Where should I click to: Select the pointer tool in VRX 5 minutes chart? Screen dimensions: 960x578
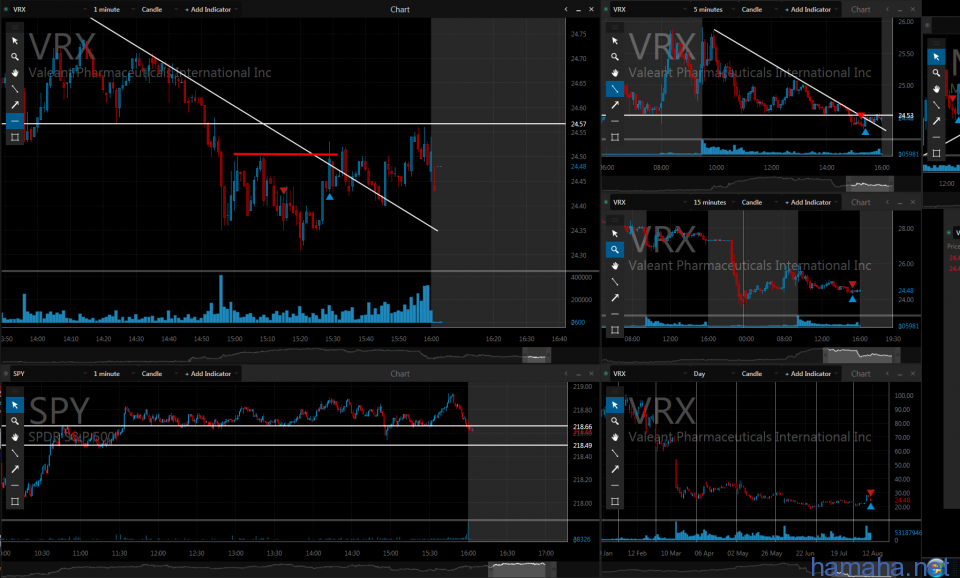[x=615, y=40]
